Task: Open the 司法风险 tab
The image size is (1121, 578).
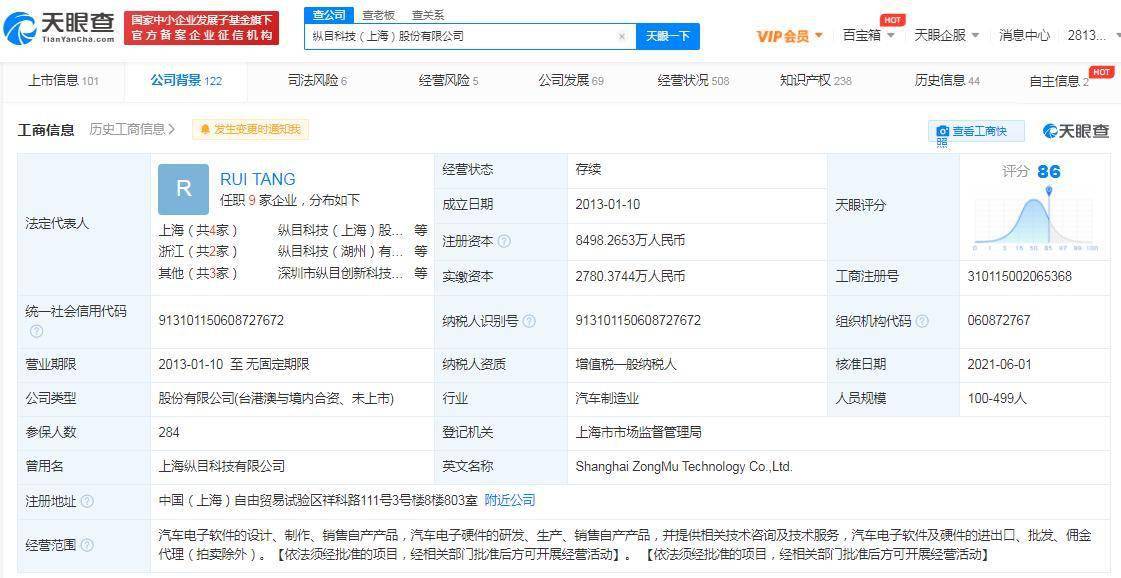Action: pos(317,81)
